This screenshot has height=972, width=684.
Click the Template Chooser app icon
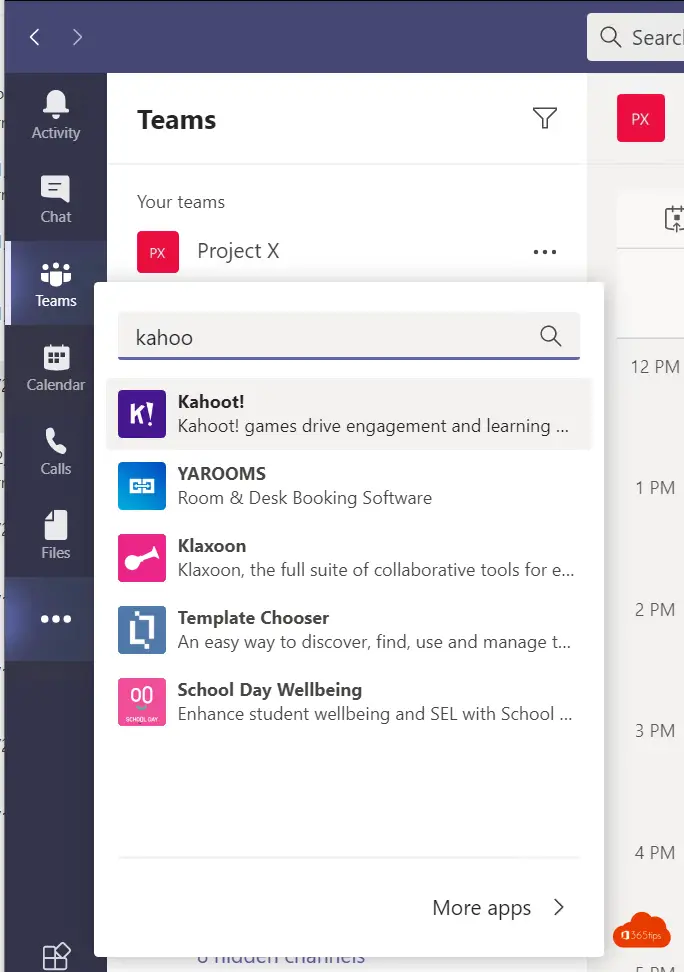(142, 630)
